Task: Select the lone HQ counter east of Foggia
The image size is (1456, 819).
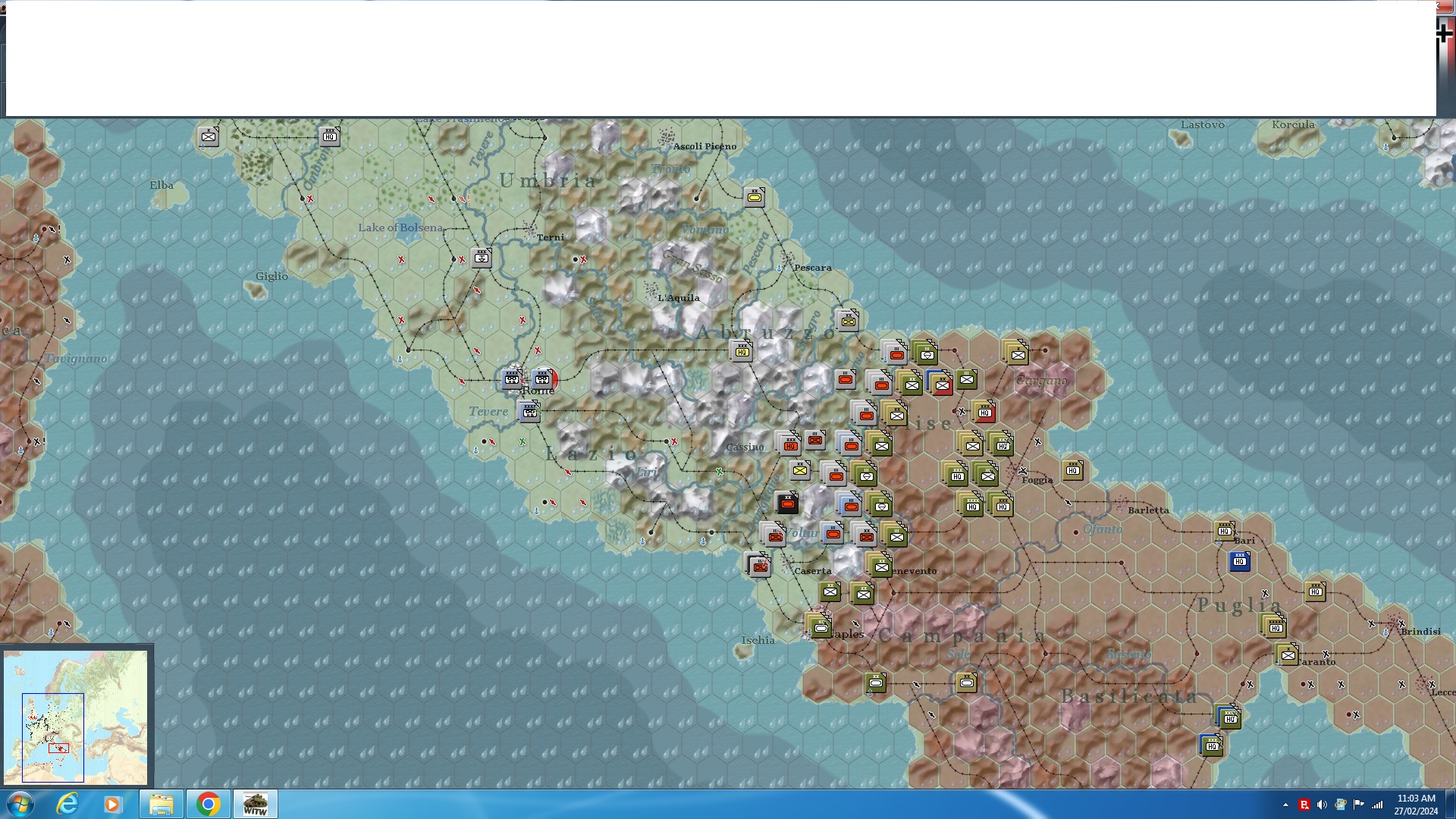Action: coord(1072,470)
